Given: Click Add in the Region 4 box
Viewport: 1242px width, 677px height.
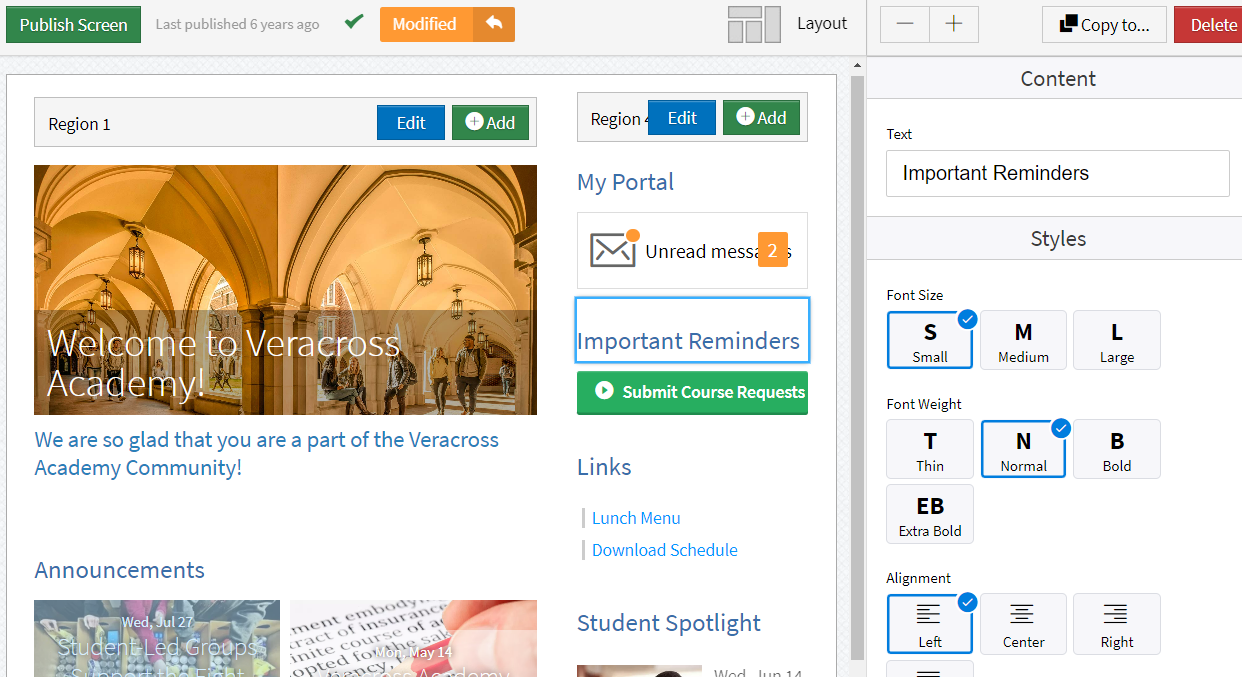Looking at the screenshot, I should (761, 118).
